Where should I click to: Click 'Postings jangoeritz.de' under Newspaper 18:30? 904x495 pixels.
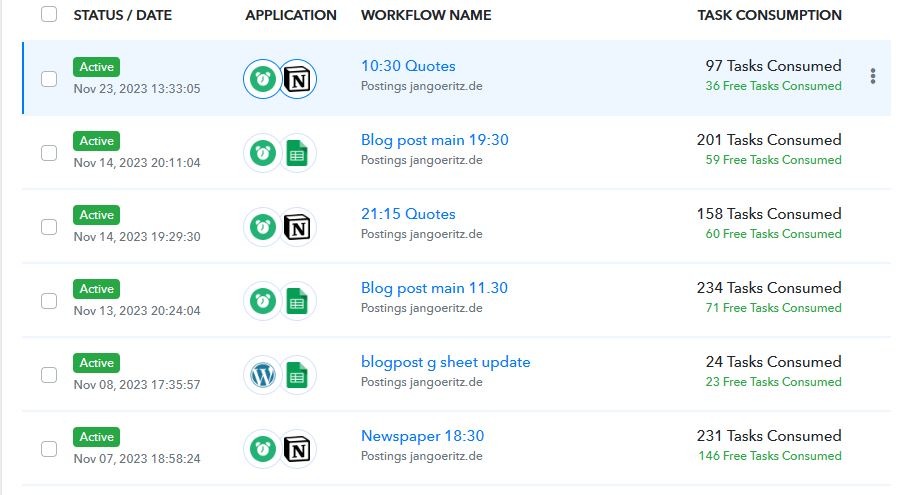421,456
